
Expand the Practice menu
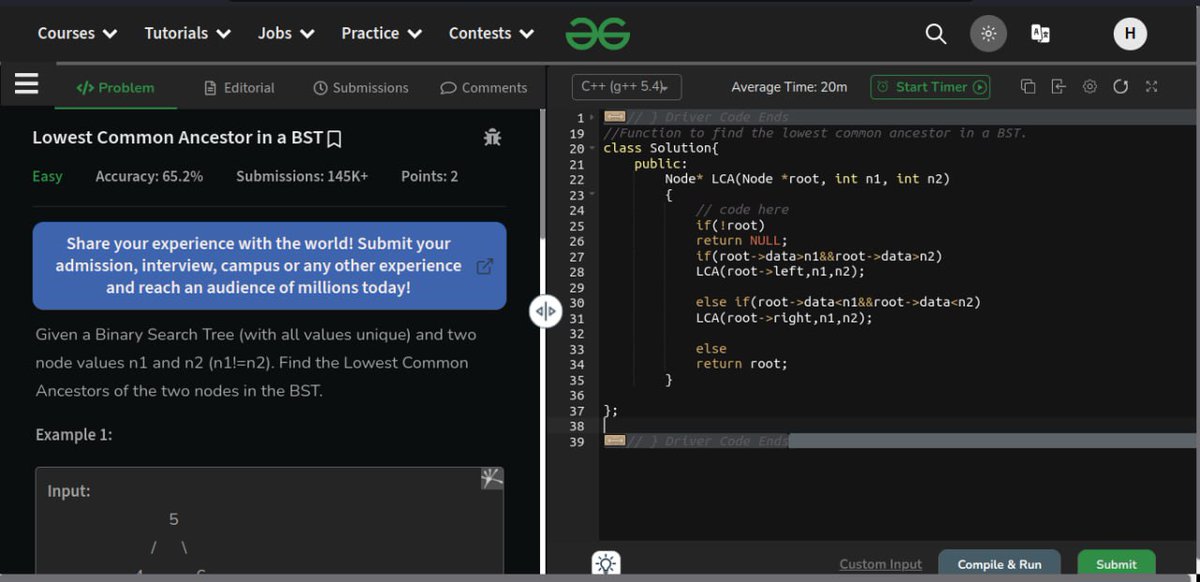[381, 34]
